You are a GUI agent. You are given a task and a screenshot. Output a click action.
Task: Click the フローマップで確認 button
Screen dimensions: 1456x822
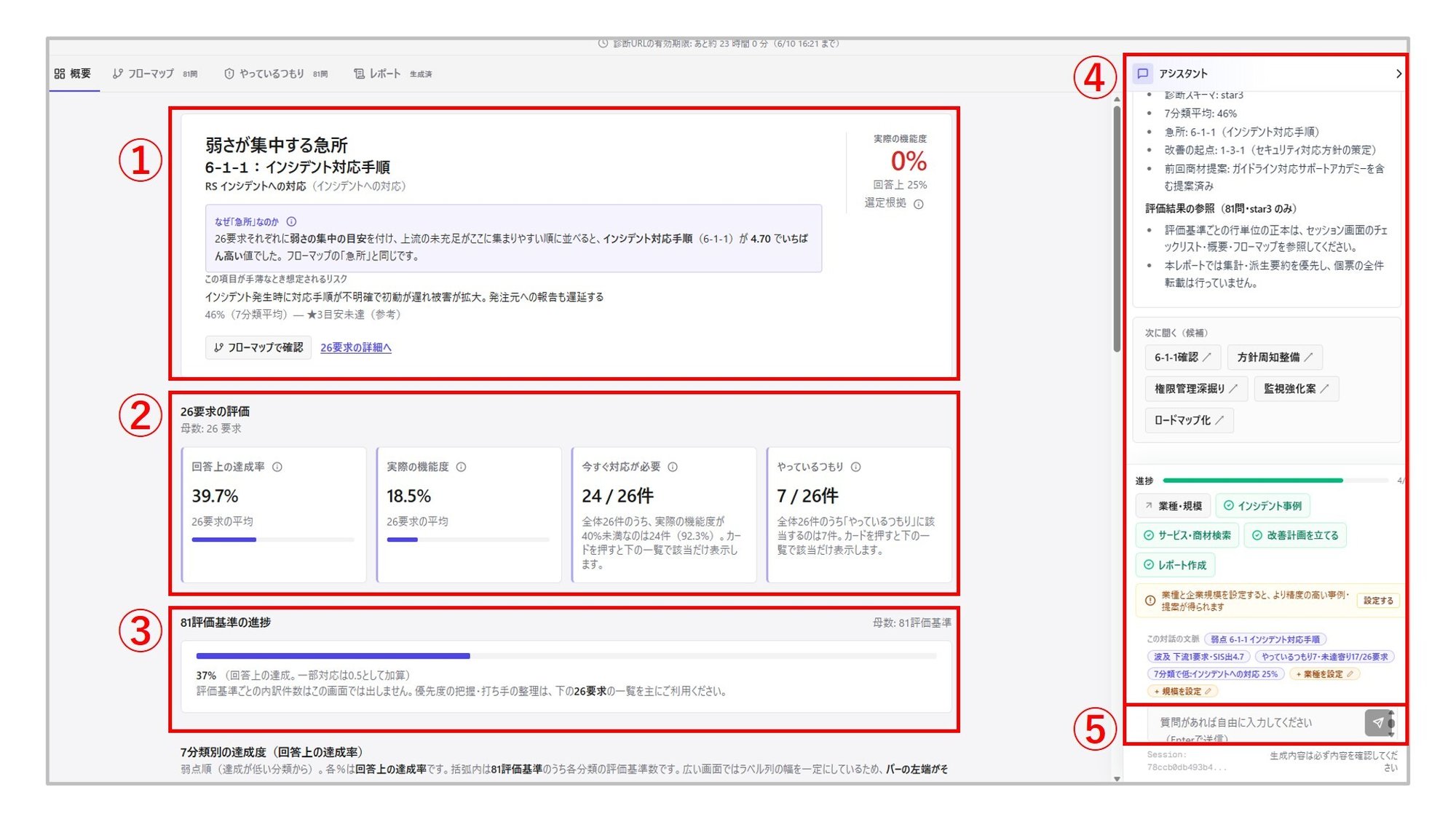(258, 347)
